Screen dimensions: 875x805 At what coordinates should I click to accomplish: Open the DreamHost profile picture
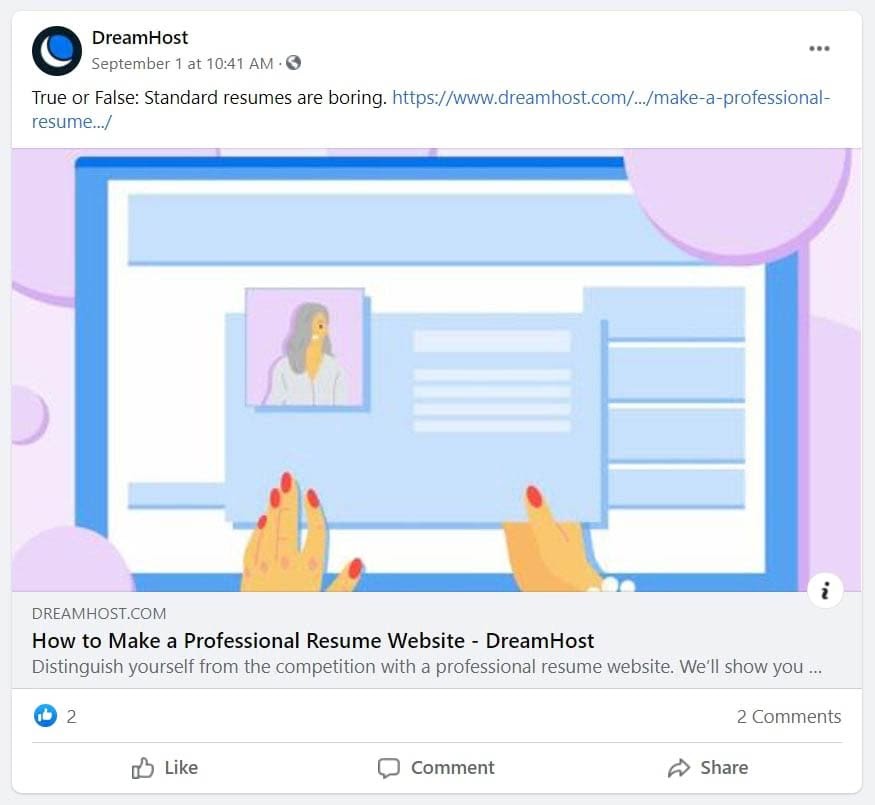point(57,51)
